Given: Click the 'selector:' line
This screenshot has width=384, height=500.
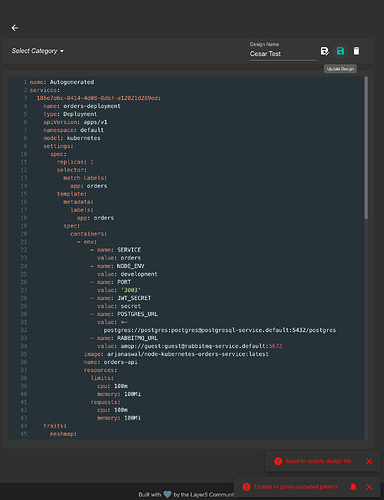Looking at the screenshot, I should coord(72,170).
